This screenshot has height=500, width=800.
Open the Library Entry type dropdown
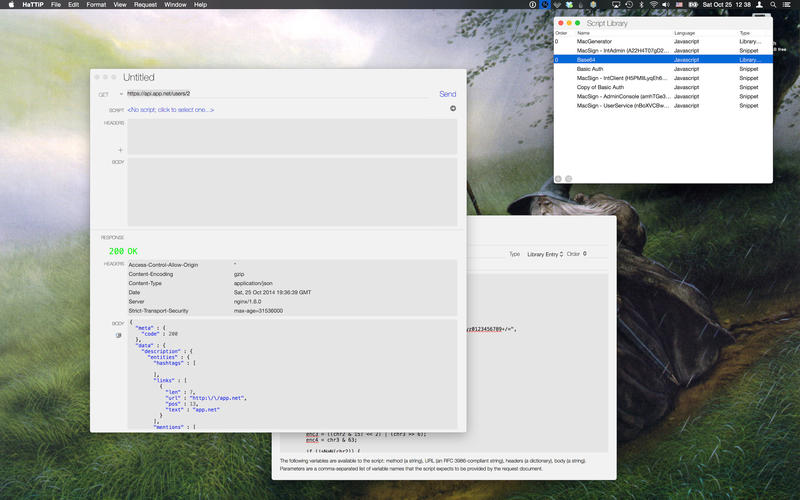(x=545, y=254)
